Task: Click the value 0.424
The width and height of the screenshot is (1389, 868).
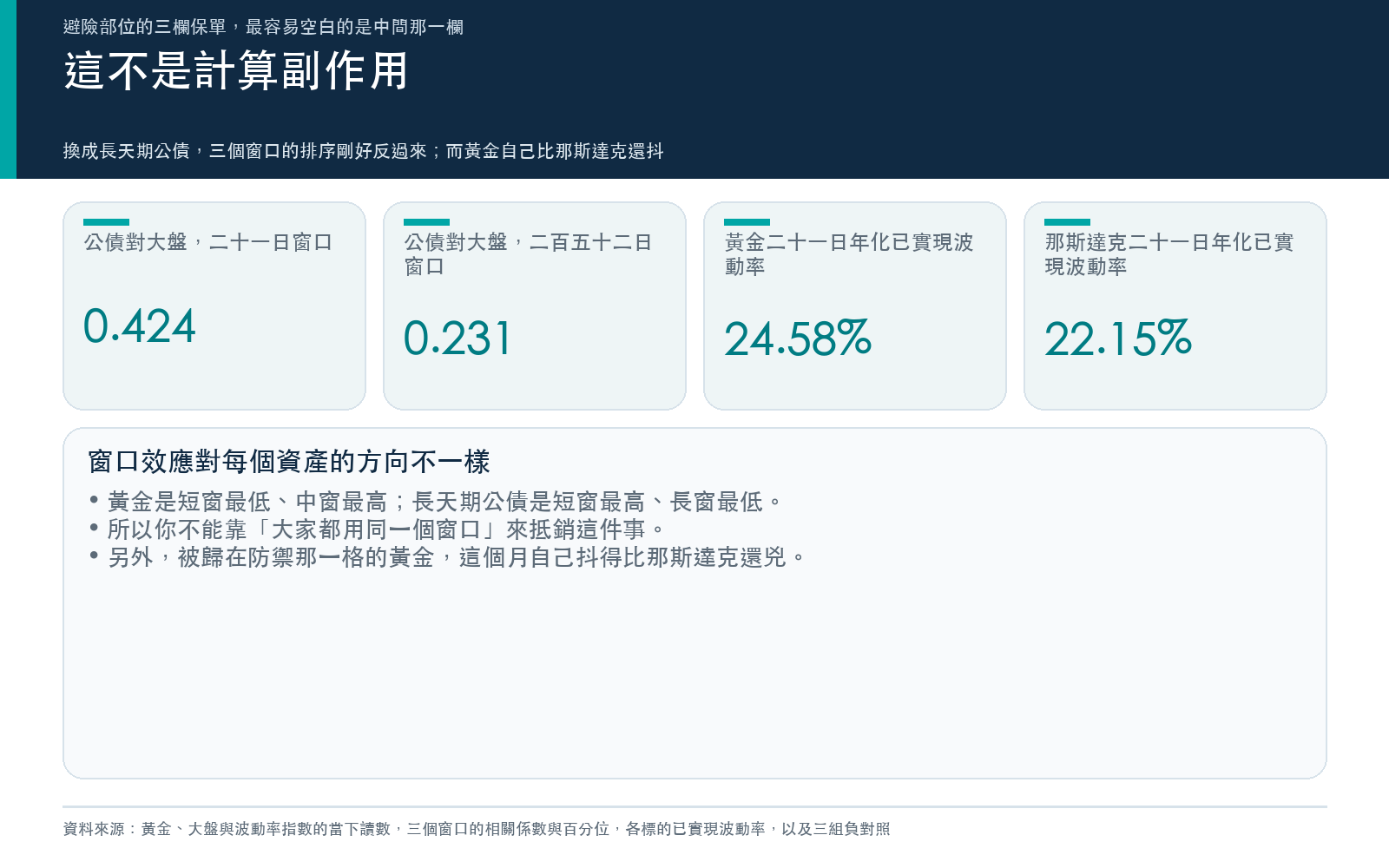Action: (140, 326)
